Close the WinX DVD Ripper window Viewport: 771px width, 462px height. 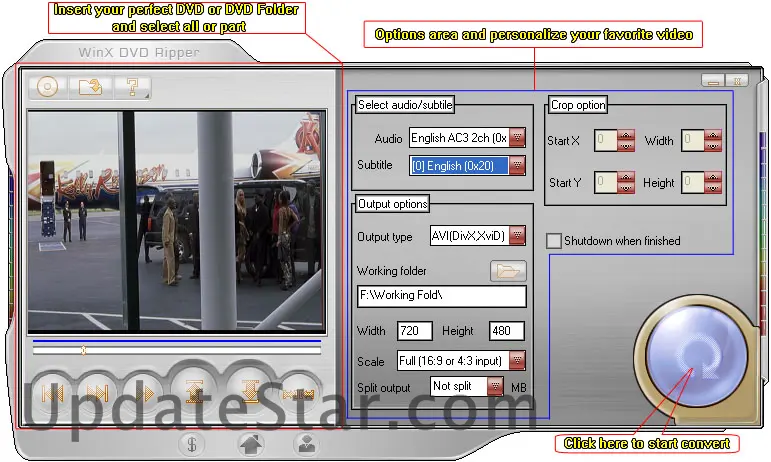tap(737, 80)
